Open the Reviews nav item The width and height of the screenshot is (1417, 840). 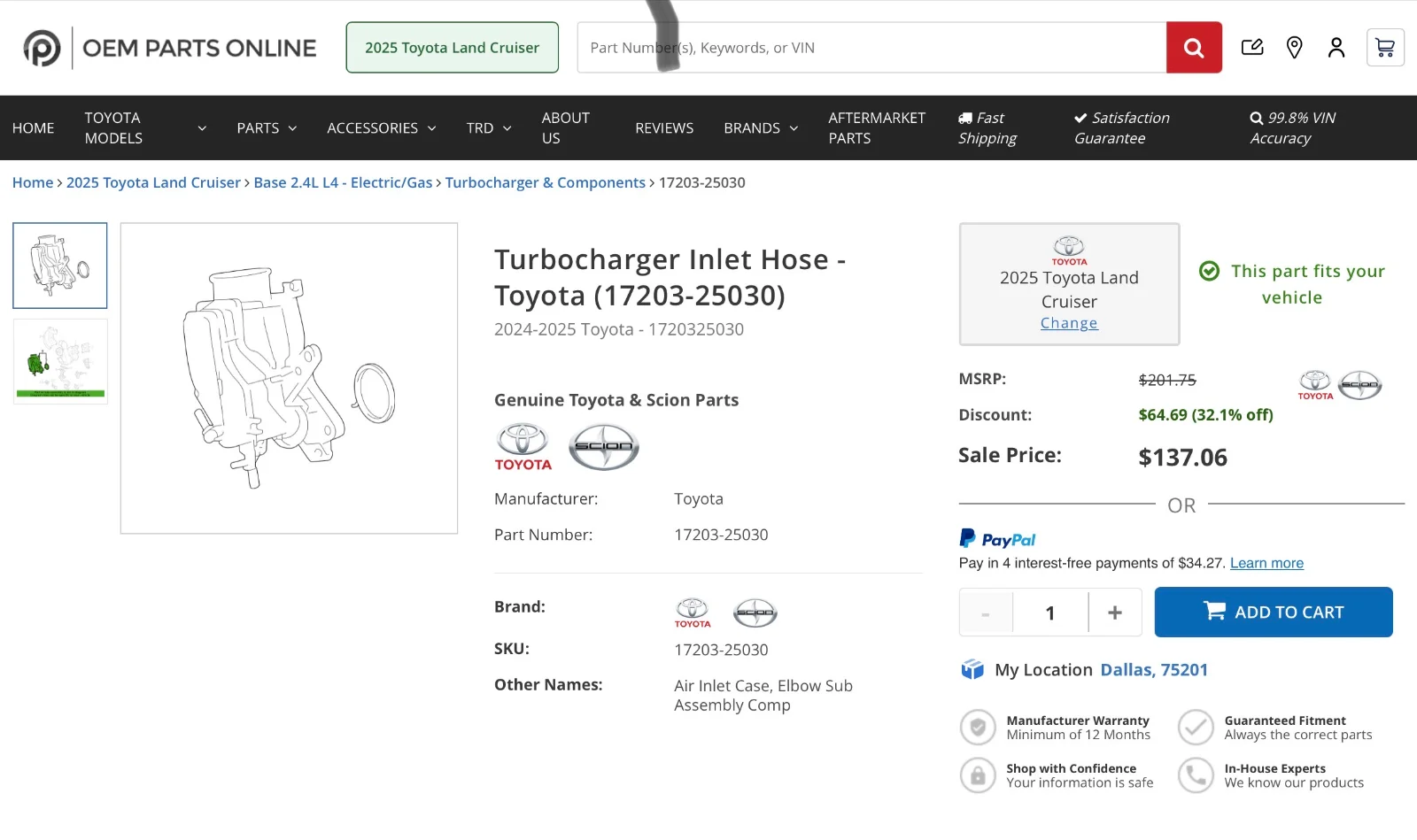pos(664,128)
